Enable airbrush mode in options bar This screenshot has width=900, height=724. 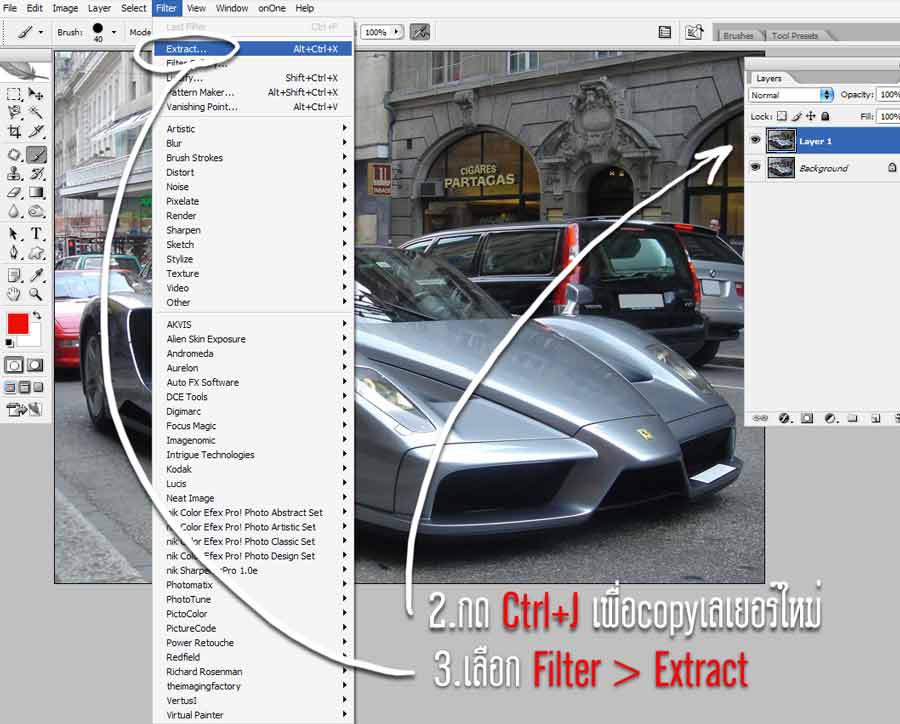point(420,32)
